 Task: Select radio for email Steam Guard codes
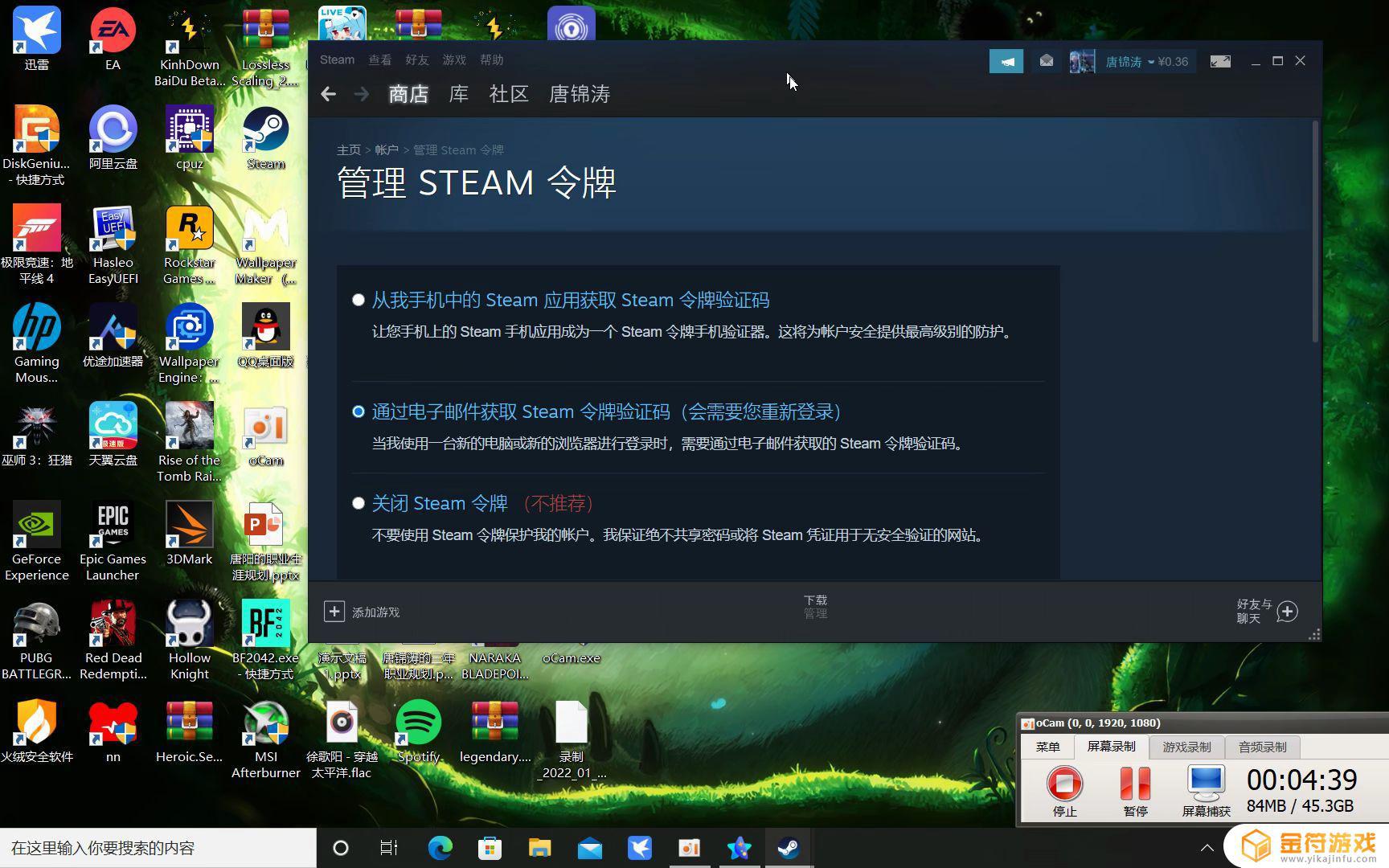click(x=359, y=411)
